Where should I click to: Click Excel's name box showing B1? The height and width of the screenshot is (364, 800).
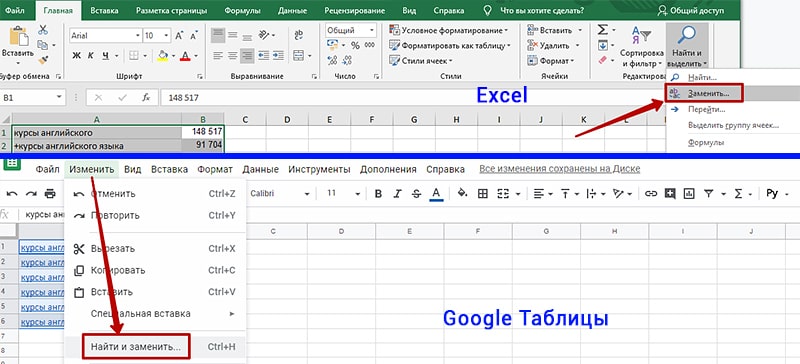point(33,98)
